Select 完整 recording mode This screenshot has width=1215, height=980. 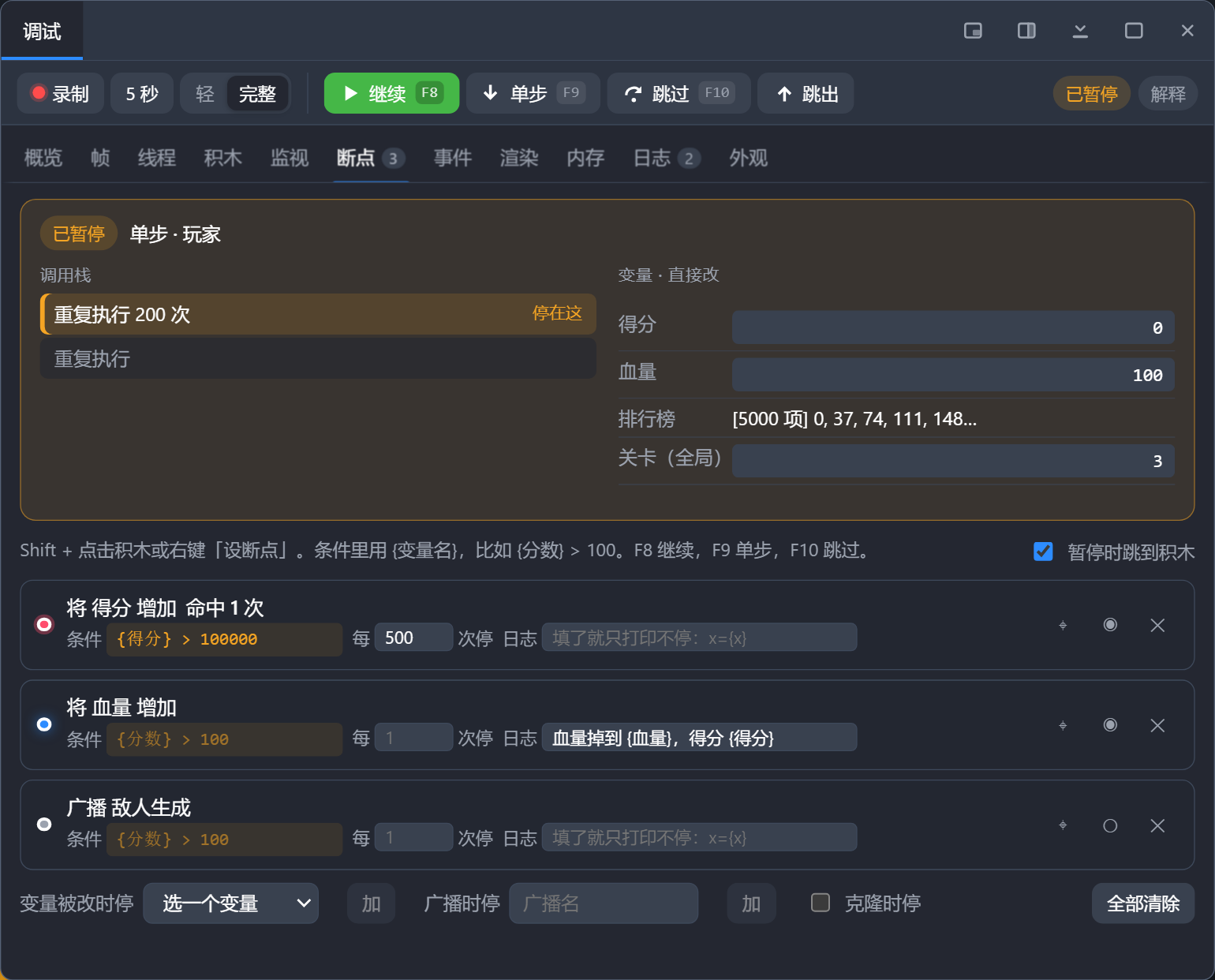pyautogui.click(x=257, y=94)
